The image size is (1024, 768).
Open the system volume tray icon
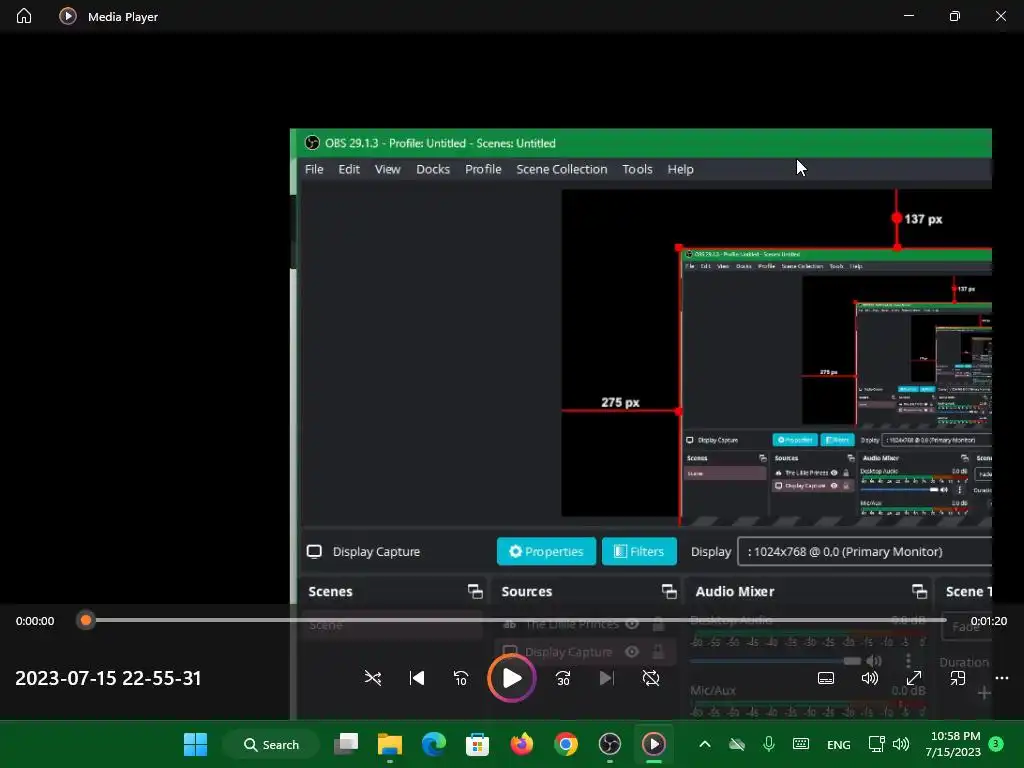pyautogui.click(x=901, y=744)
